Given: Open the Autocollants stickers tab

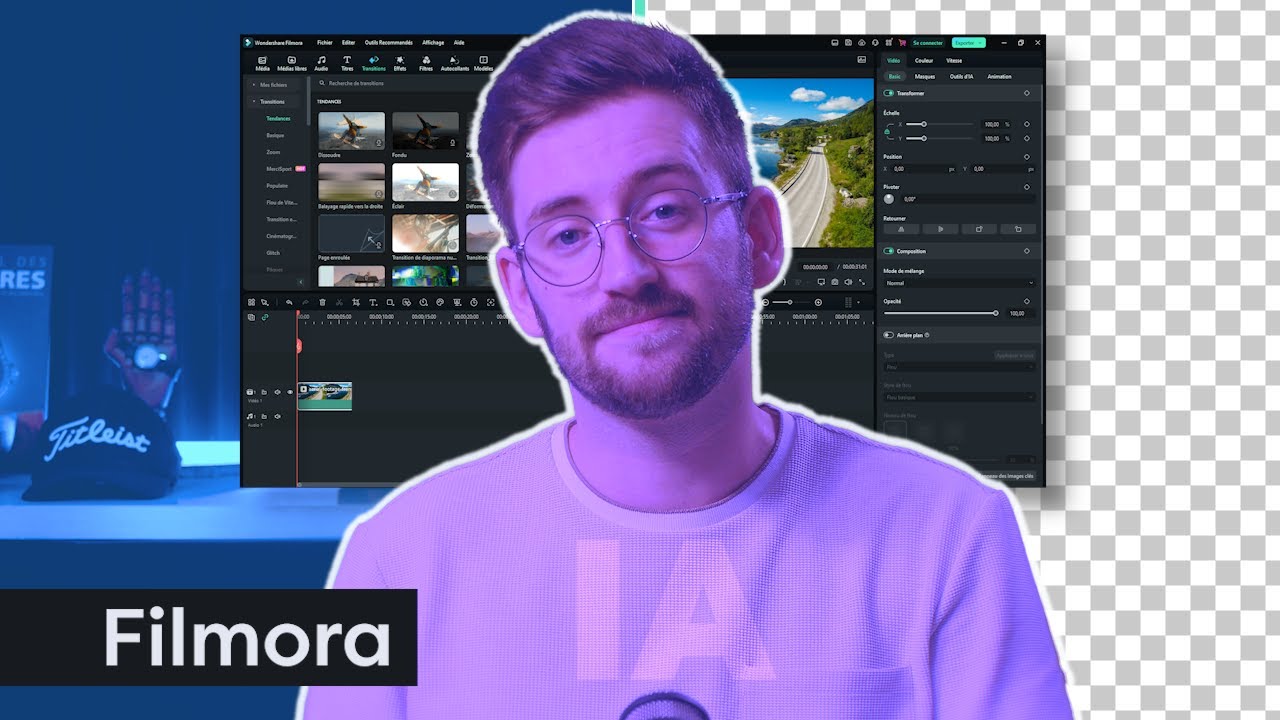Looking at the screenshot, I should (x=455, y=63).
